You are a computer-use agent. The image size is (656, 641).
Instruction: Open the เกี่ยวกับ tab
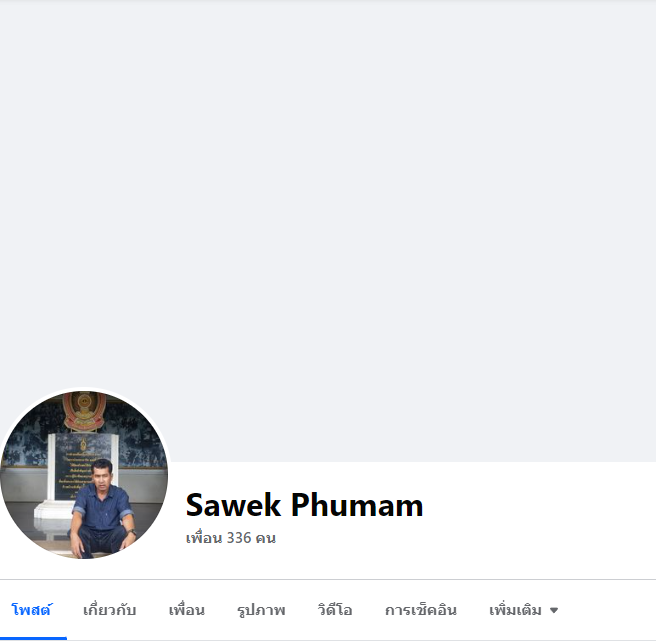pyautogui.click(x=110, y=610)
